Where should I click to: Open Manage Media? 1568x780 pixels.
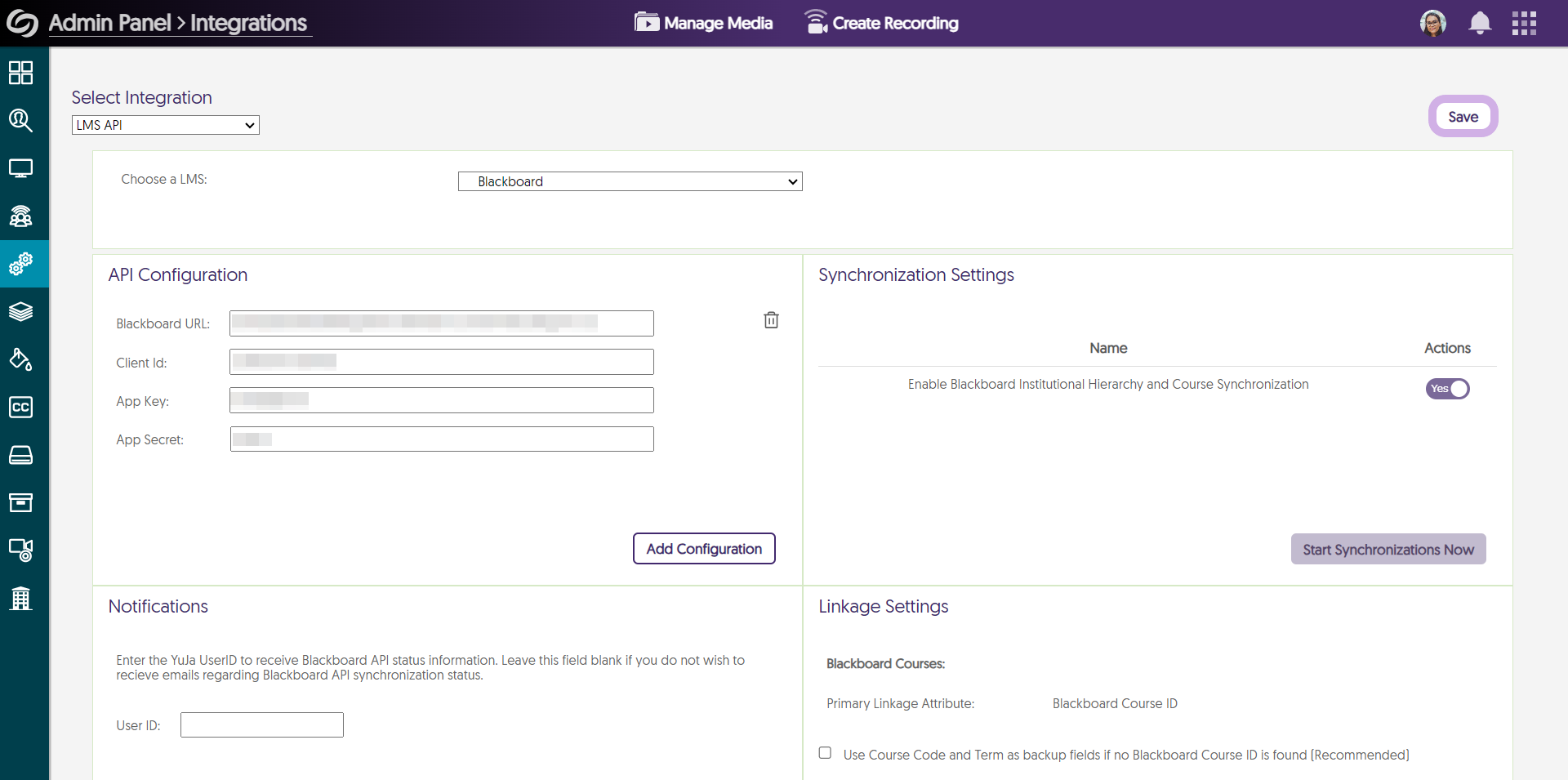(704, 23)
